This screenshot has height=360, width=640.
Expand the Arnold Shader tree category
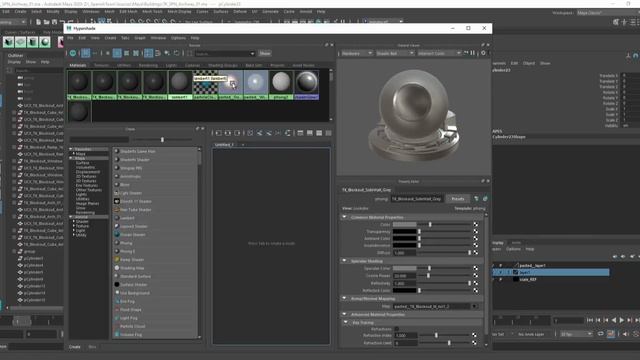click(74, 221)
